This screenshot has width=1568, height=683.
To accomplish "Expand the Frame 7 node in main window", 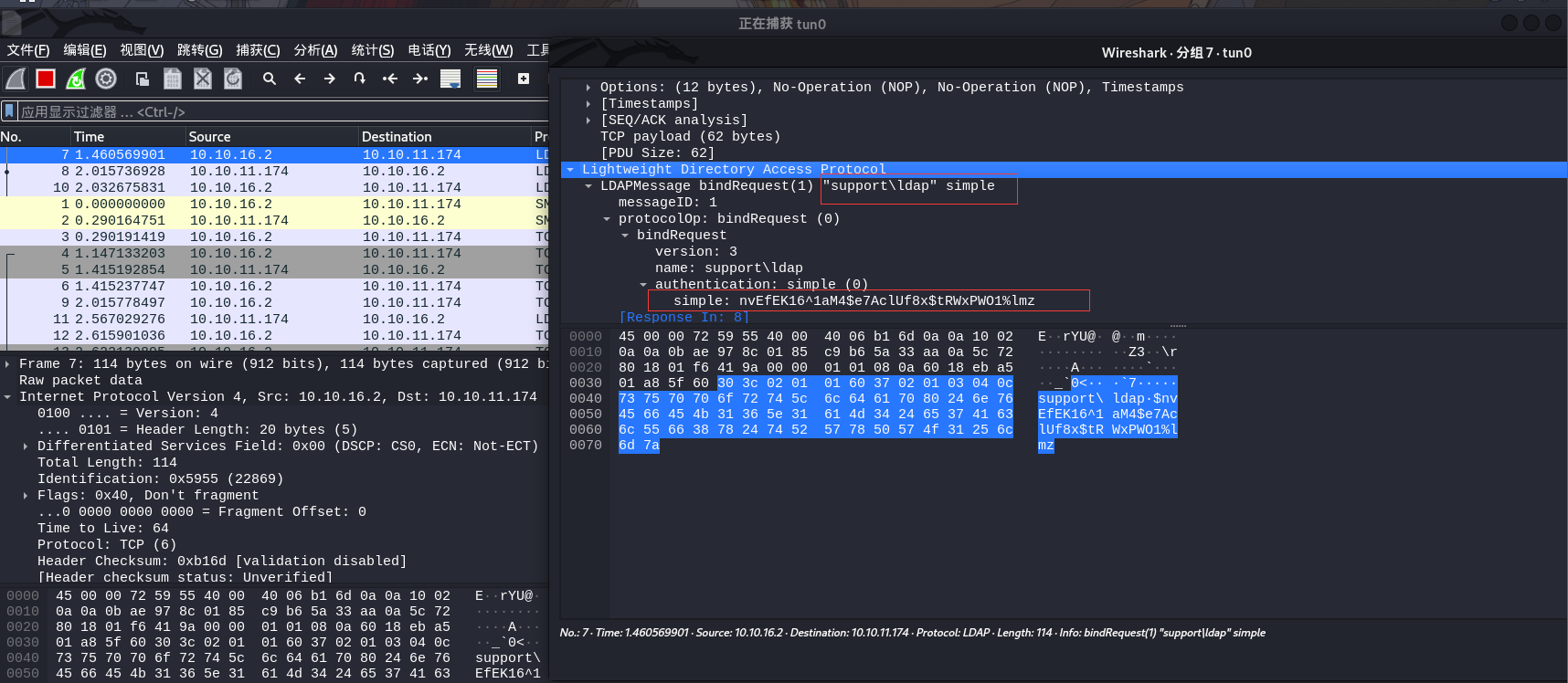I will click(7, 364).
